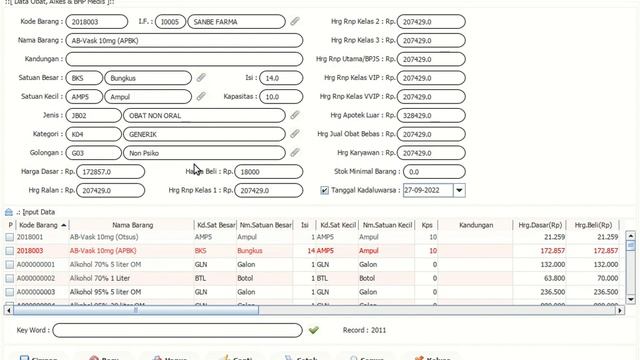640x360 pixels.
Task: Tick the checkbox for row A000000002
Action: tap(10, 278)
